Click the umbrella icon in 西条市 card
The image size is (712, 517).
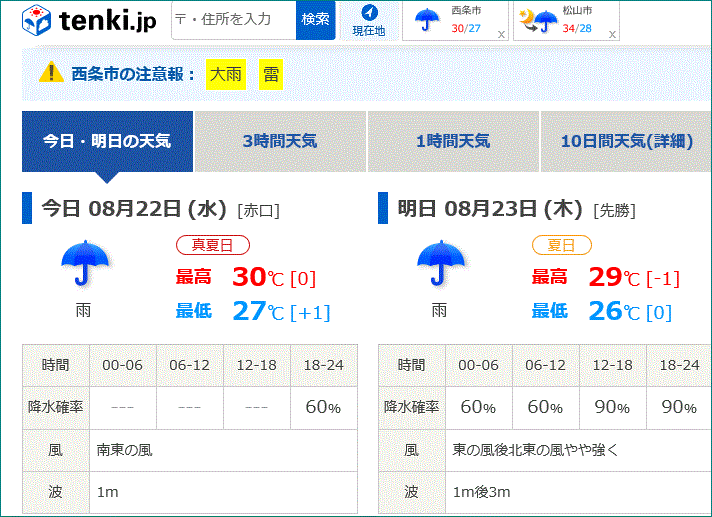point(427,21)
